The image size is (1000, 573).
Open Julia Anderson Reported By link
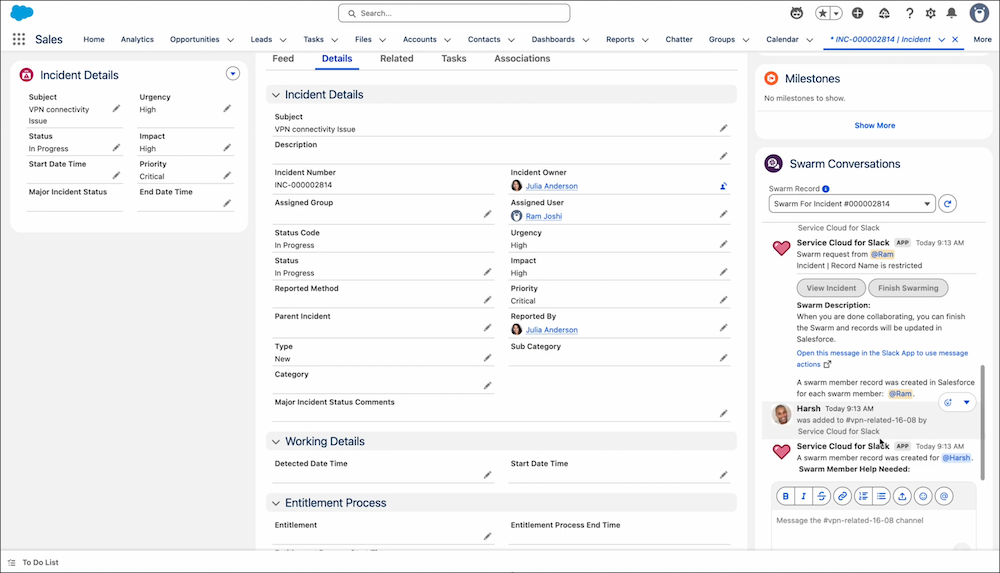[552, 330]
